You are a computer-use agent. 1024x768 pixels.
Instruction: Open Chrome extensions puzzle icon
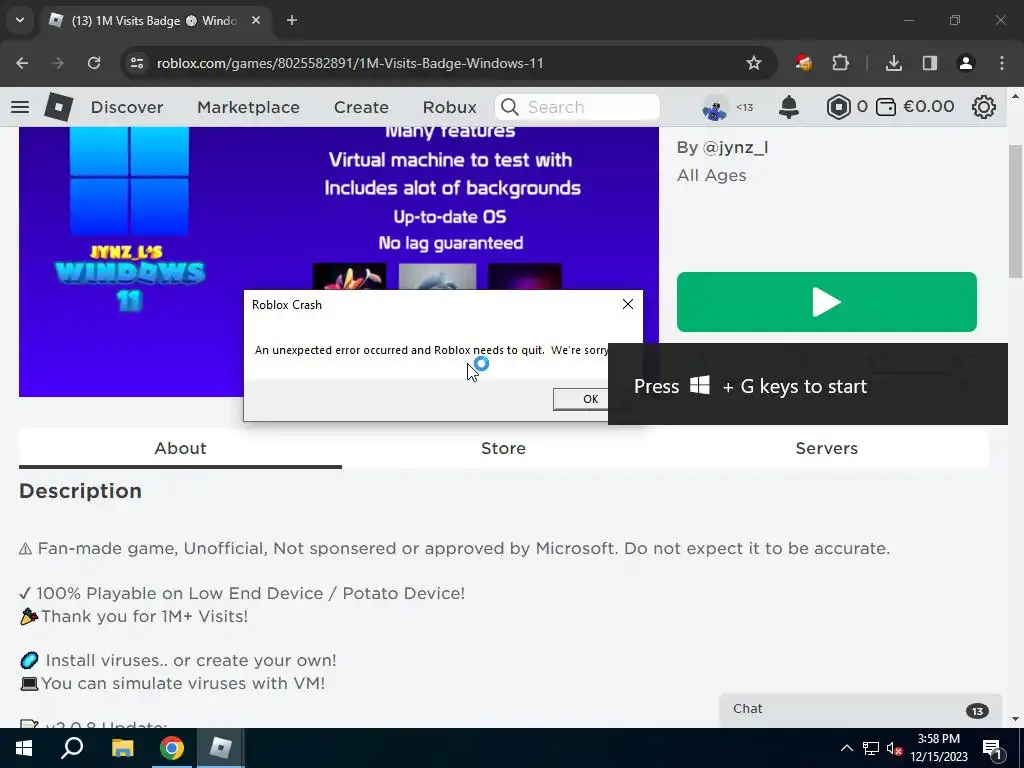tap(840, 63)
